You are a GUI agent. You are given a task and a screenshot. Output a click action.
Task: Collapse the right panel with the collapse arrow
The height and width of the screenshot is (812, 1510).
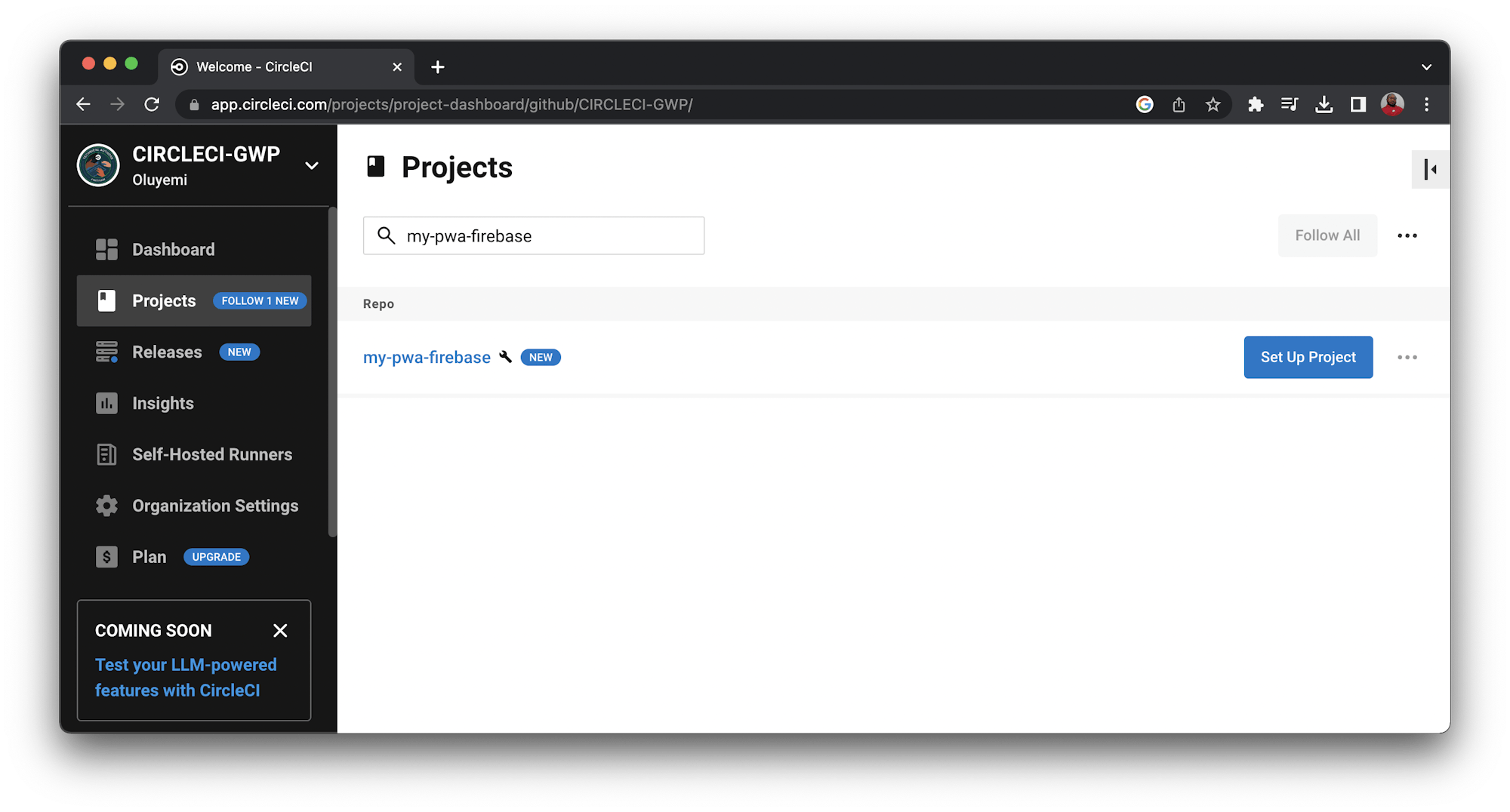[x=1430, y=169]
